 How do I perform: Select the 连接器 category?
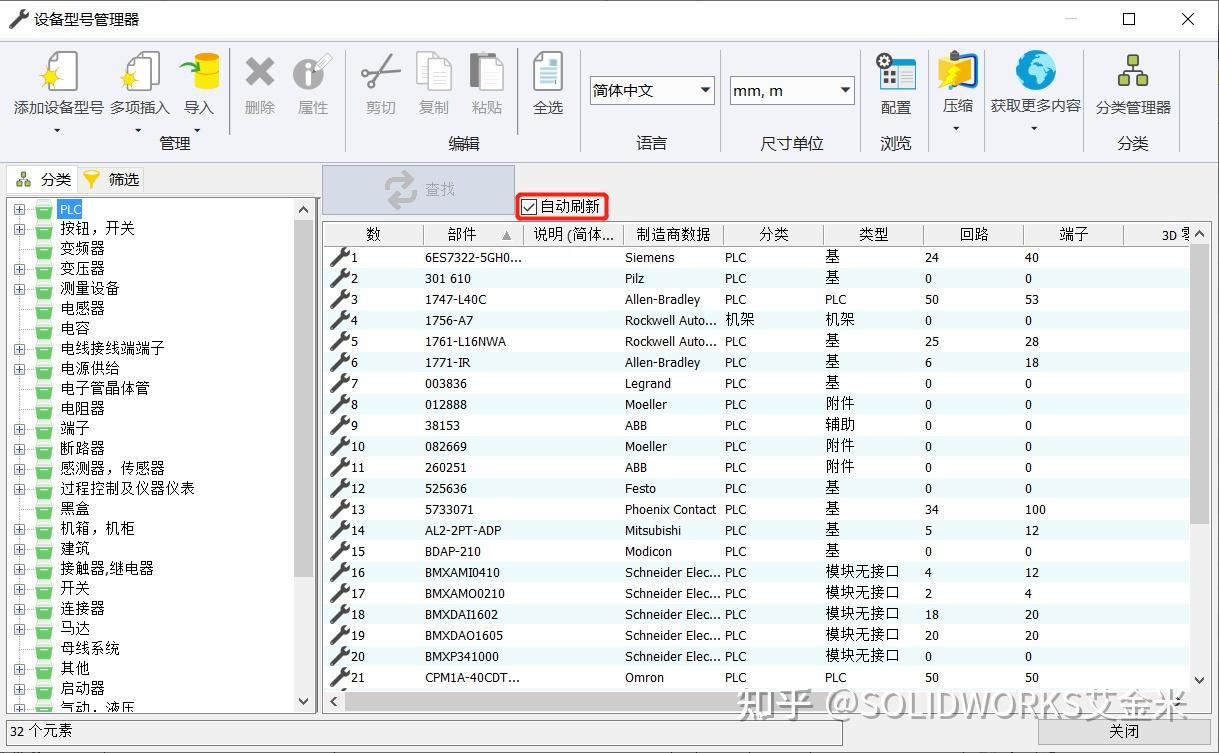tap(82, 608)
